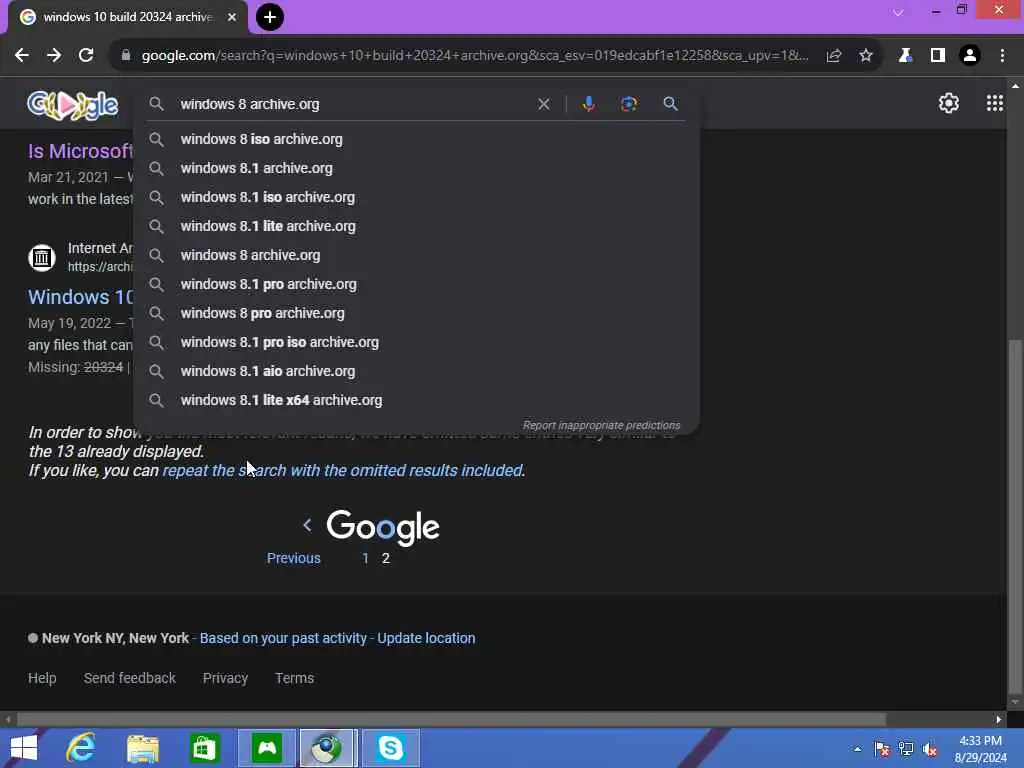Open the Xbox games taskbar icon
1024x768 pixels.
tap(267, 748)
